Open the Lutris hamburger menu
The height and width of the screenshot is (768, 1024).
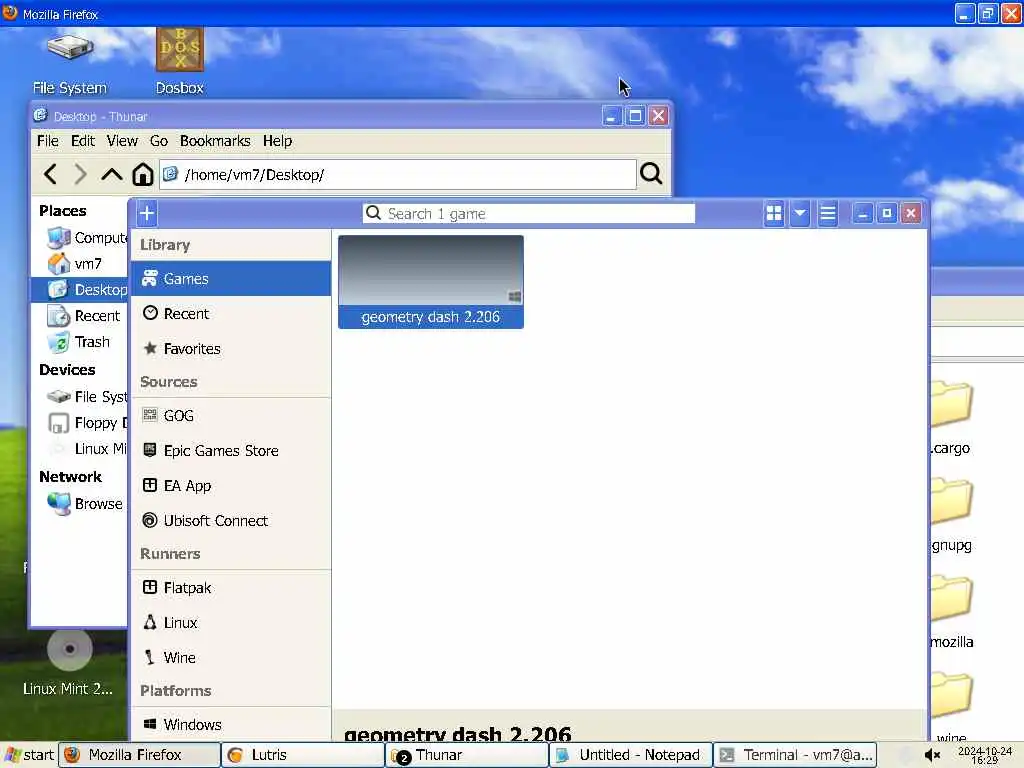coord(827,214)
